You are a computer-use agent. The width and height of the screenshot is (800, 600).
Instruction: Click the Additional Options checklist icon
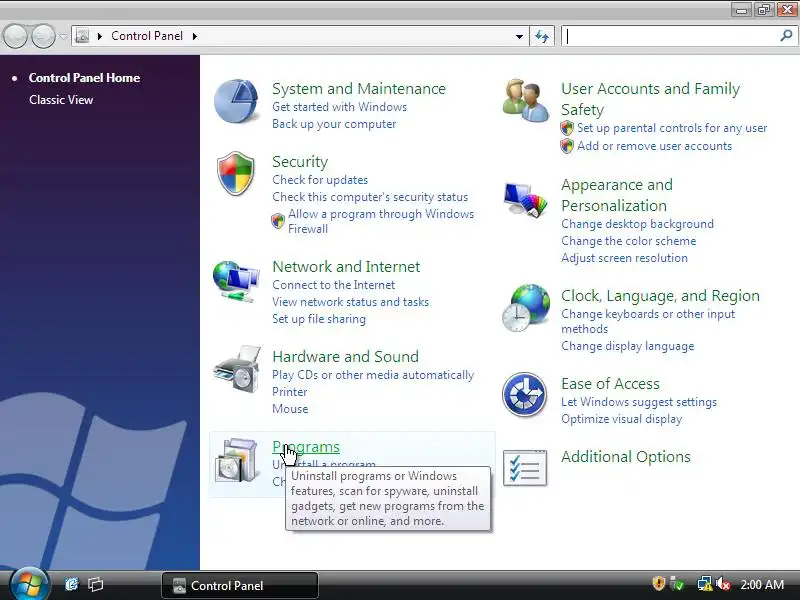tap(525, 468)
